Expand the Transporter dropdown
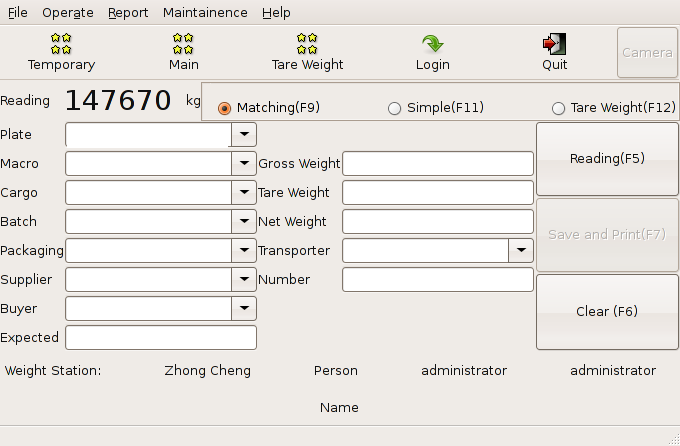The width and height of the screenshot is (680, 446). point(521,251)
